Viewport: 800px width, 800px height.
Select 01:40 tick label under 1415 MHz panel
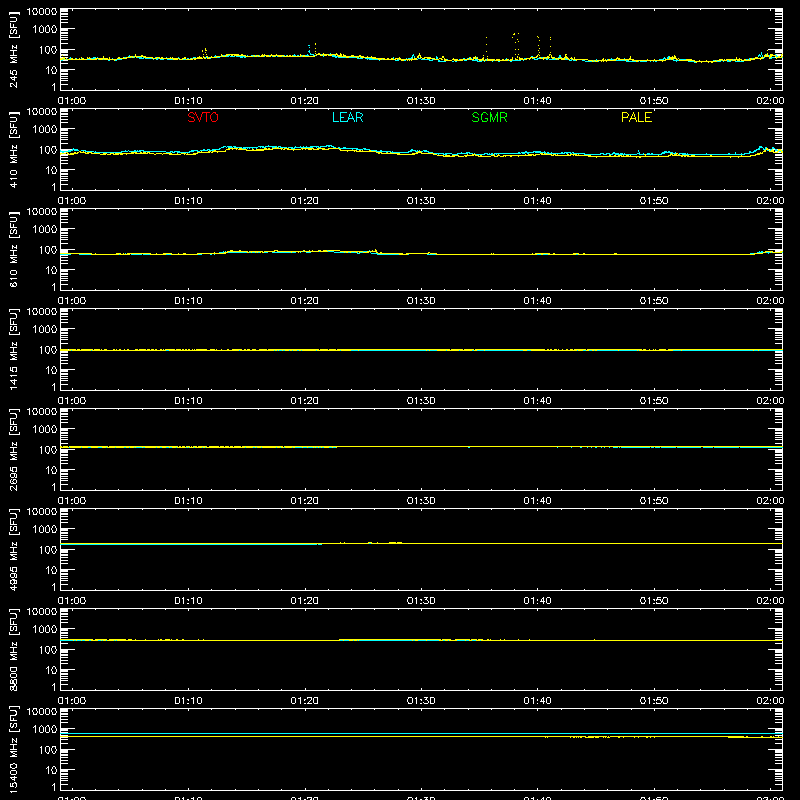pos(537,401)
